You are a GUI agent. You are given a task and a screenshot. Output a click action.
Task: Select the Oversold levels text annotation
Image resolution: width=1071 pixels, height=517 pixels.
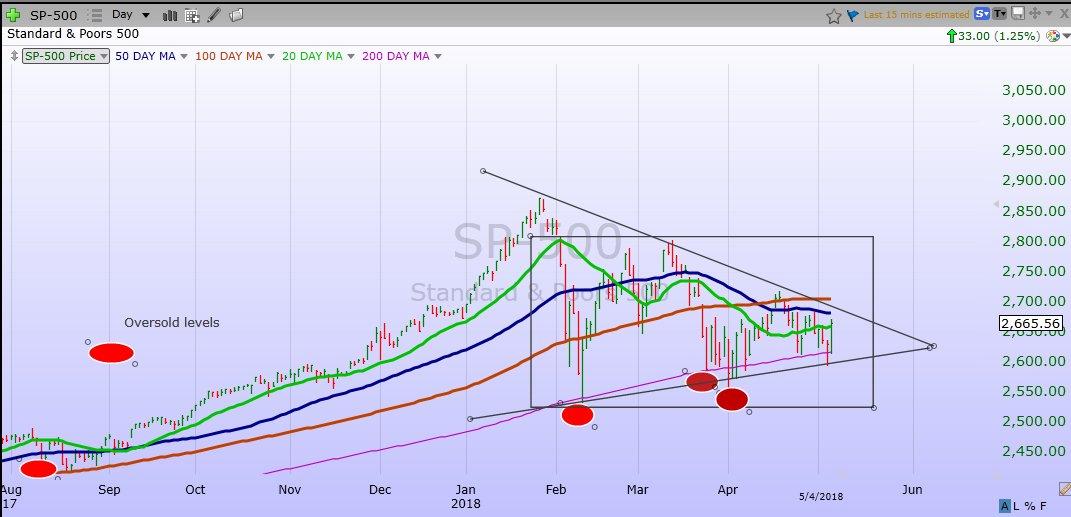point(171,322)
